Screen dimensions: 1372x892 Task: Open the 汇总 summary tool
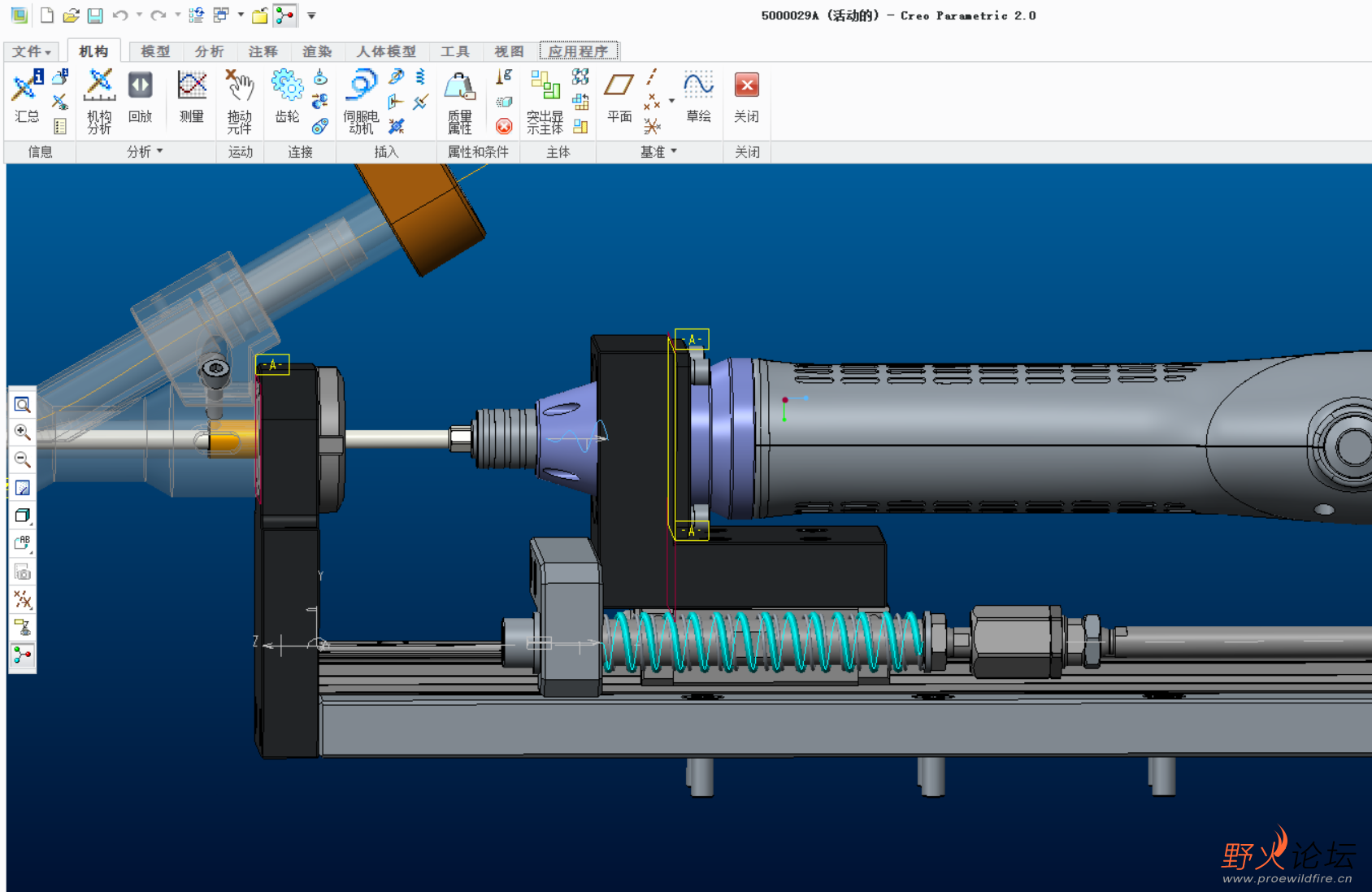tap(27, 96)
